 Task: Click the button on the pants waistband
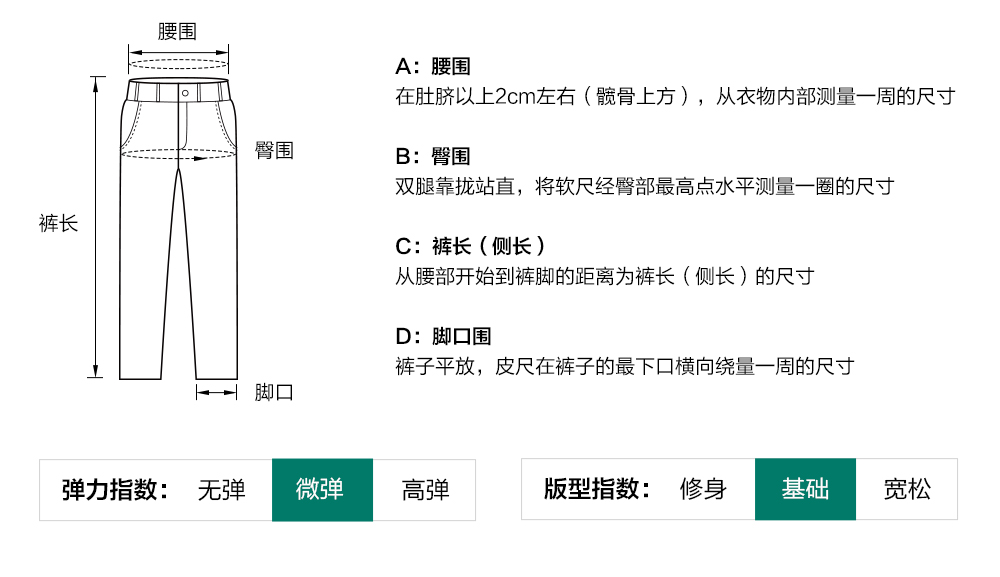tap(185, 92)
